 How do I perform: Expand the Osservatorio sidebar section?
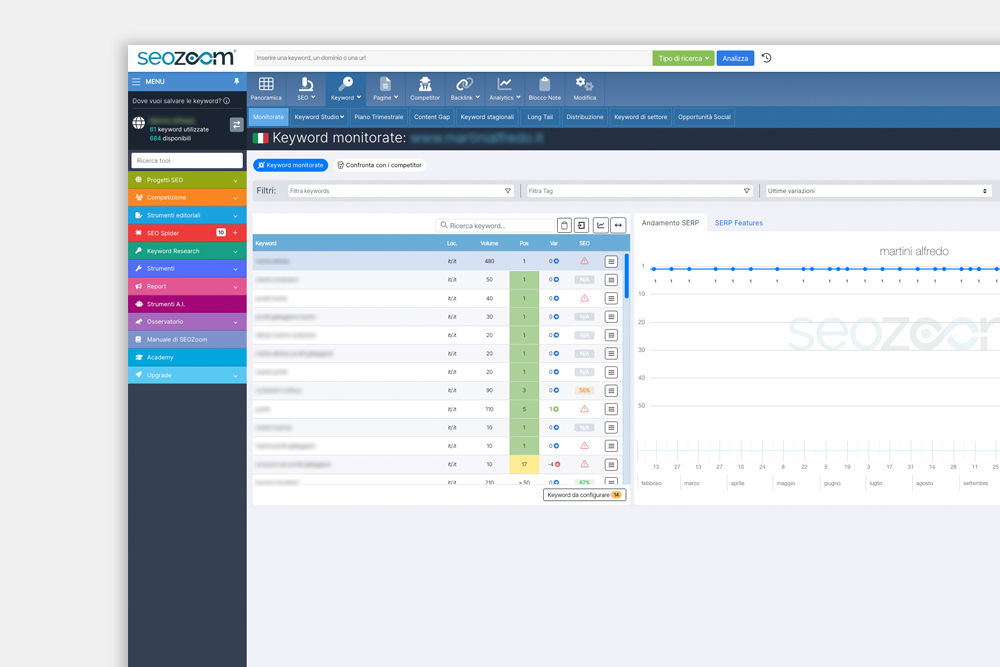coord(187,322)
